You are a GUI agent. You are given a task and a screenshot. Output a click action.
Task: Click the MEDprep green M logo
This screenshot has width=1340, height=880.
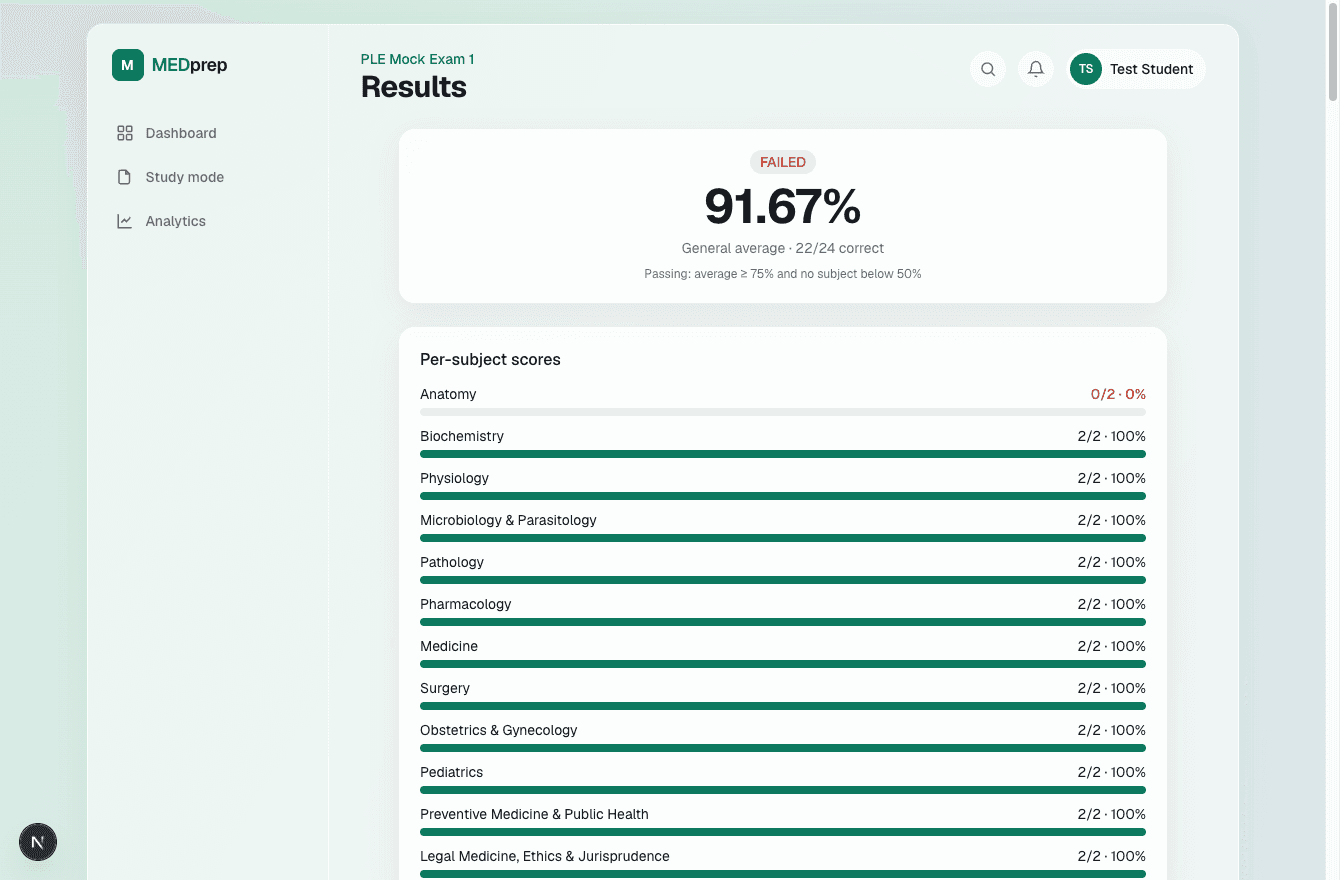[128, 65]
